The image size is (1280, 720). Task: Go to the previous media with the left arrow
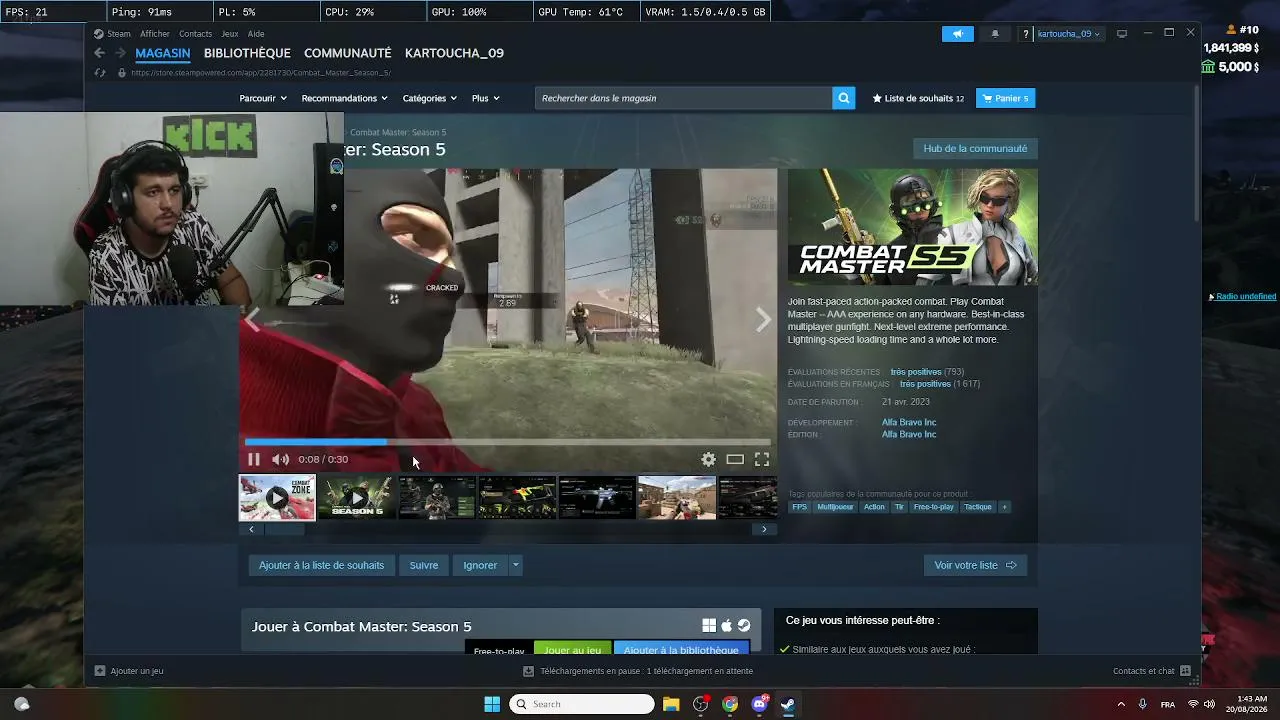tap(252, 319)
